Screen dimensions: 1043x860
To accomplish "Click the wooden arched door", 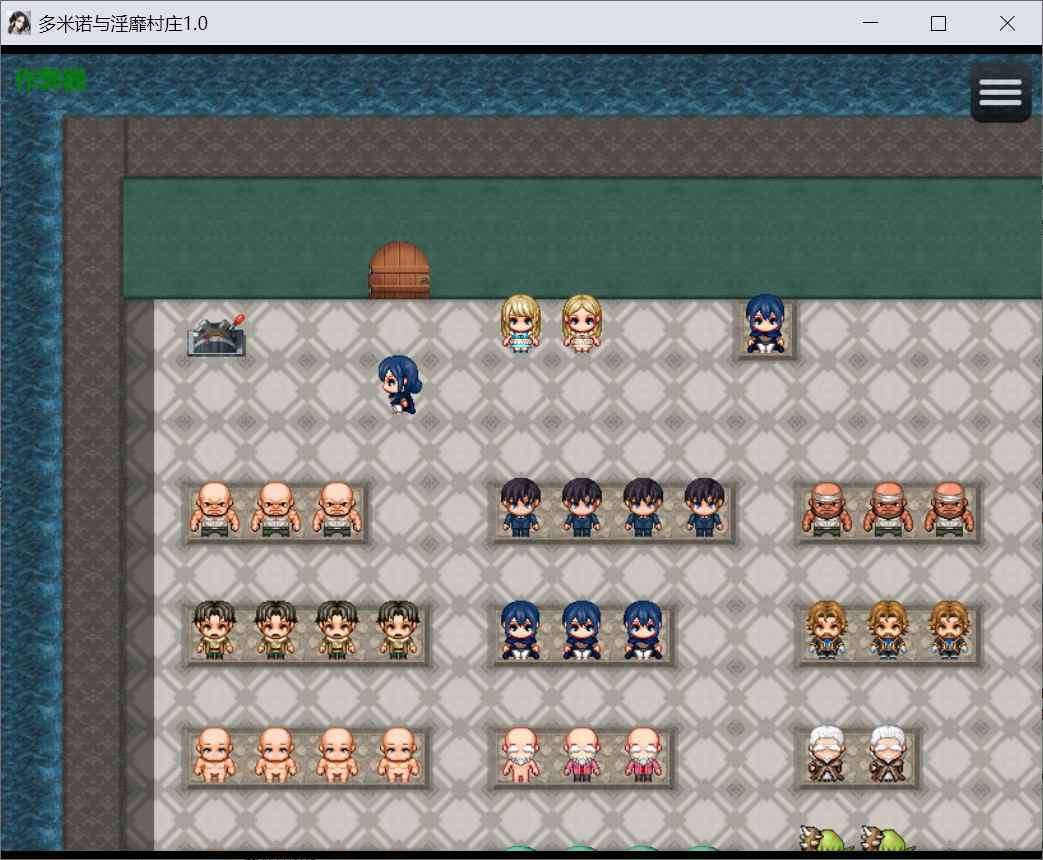I will [399, 271].
